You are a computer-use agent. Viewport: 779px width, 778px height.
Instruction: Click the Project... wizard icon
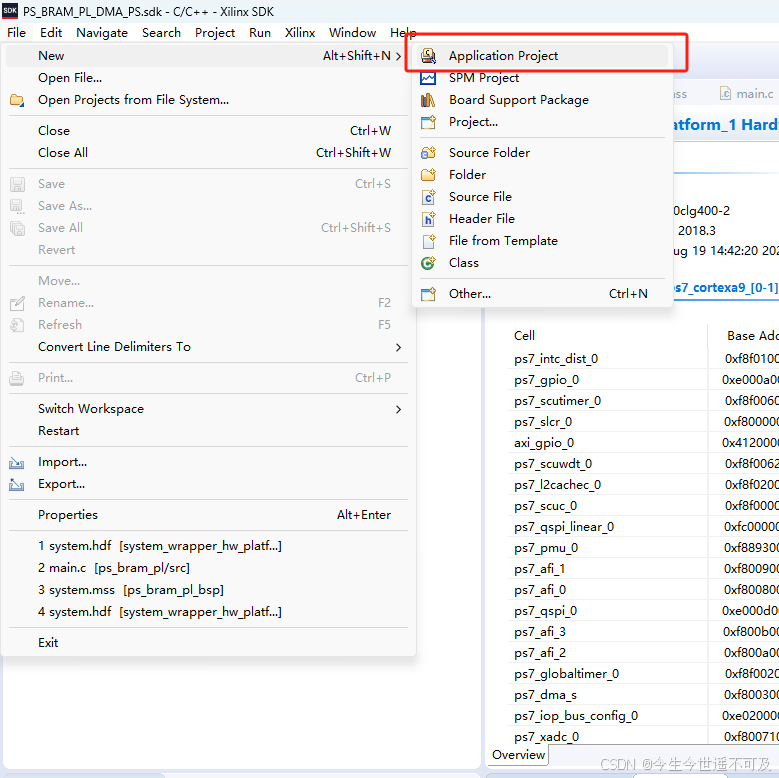pyautogui.click(x=428, y=122)
